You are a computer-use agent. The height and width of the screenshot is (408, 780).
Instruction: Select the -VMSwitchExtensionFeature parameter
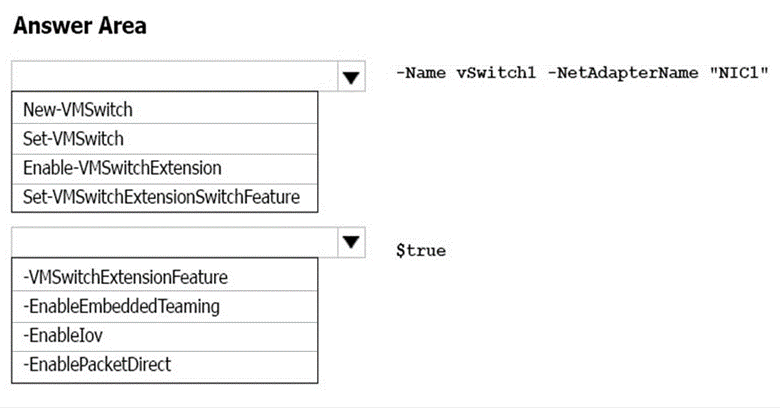click(125, 276)
